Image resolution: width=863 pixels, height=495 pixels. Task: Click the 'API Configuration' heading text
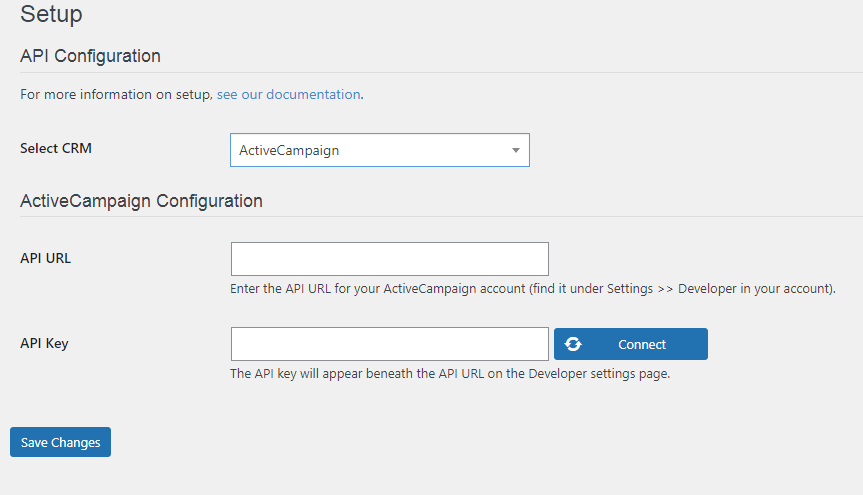tap(90, 56)
